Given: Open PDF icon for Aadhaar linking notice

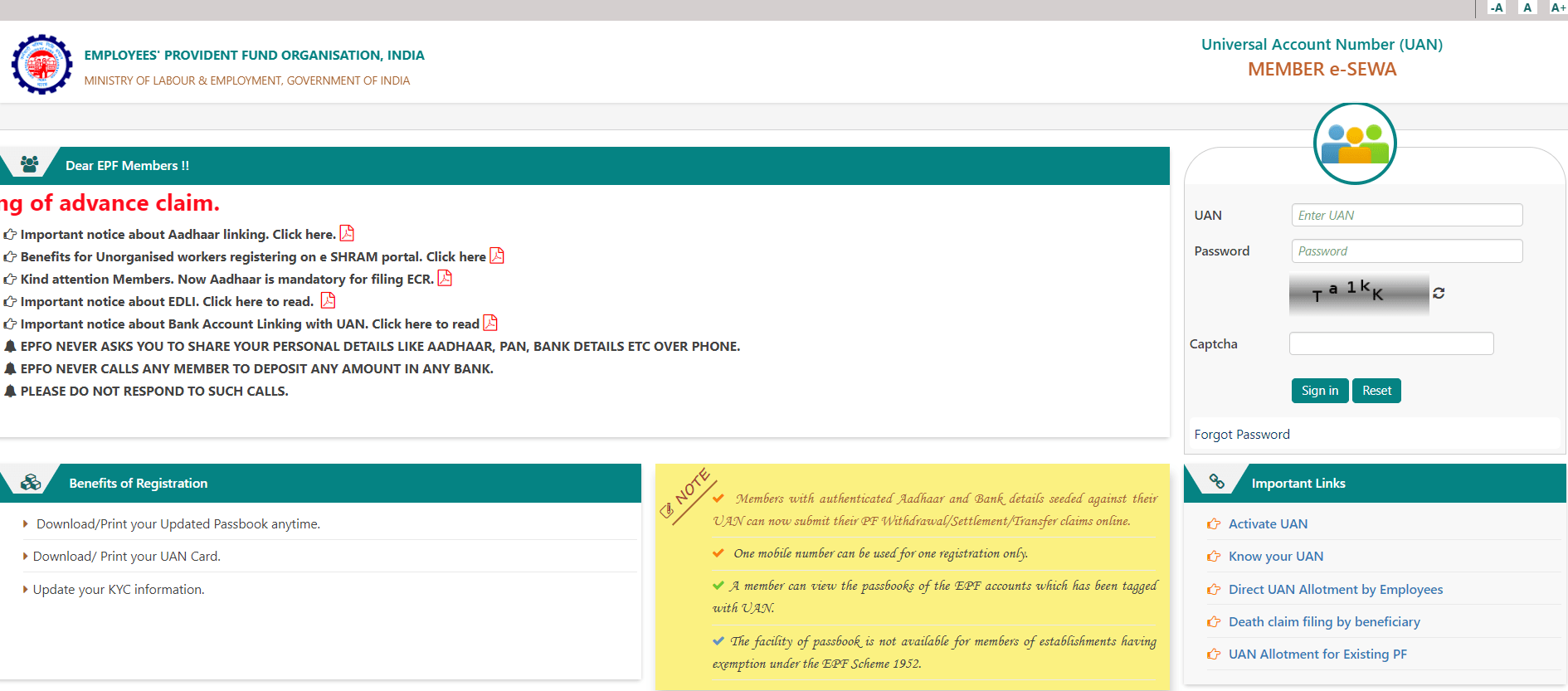Looking at the screenshot, I should point(347,233).
